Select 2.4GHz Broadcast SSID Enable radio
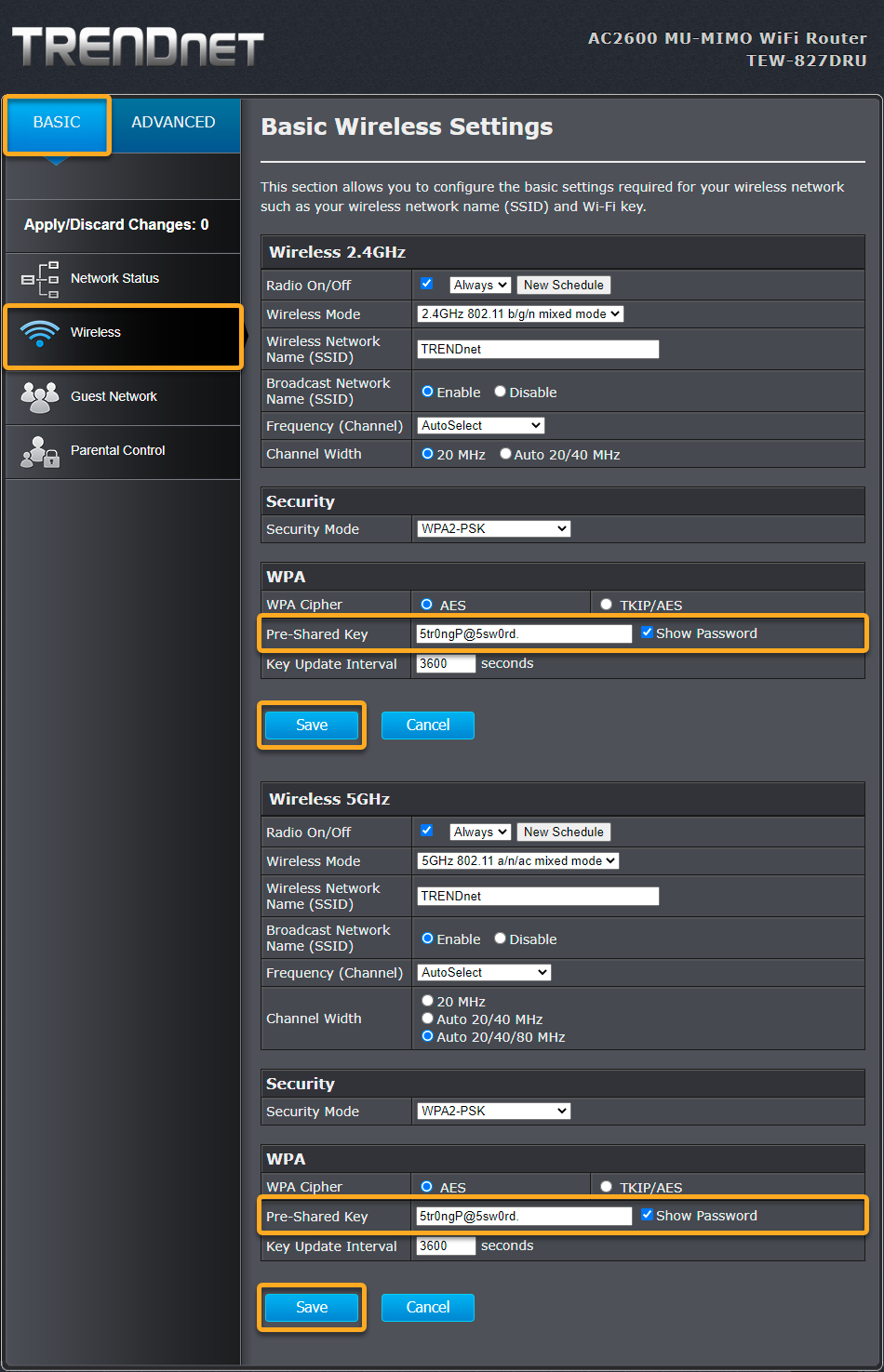Viewport: 884px width, 1372px height. 428,392
